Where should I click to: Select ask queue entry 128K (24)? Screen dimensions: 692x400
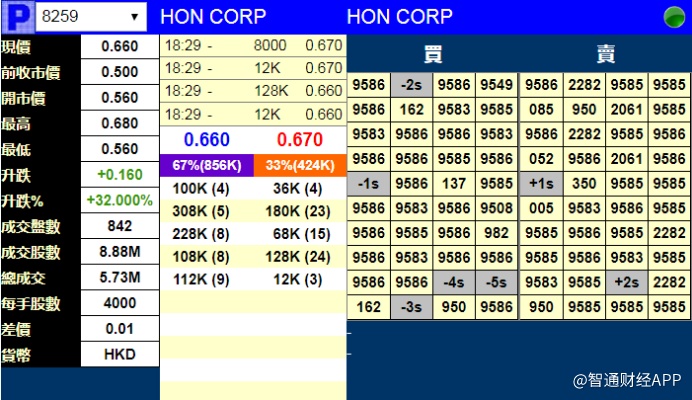click(297, 257)
